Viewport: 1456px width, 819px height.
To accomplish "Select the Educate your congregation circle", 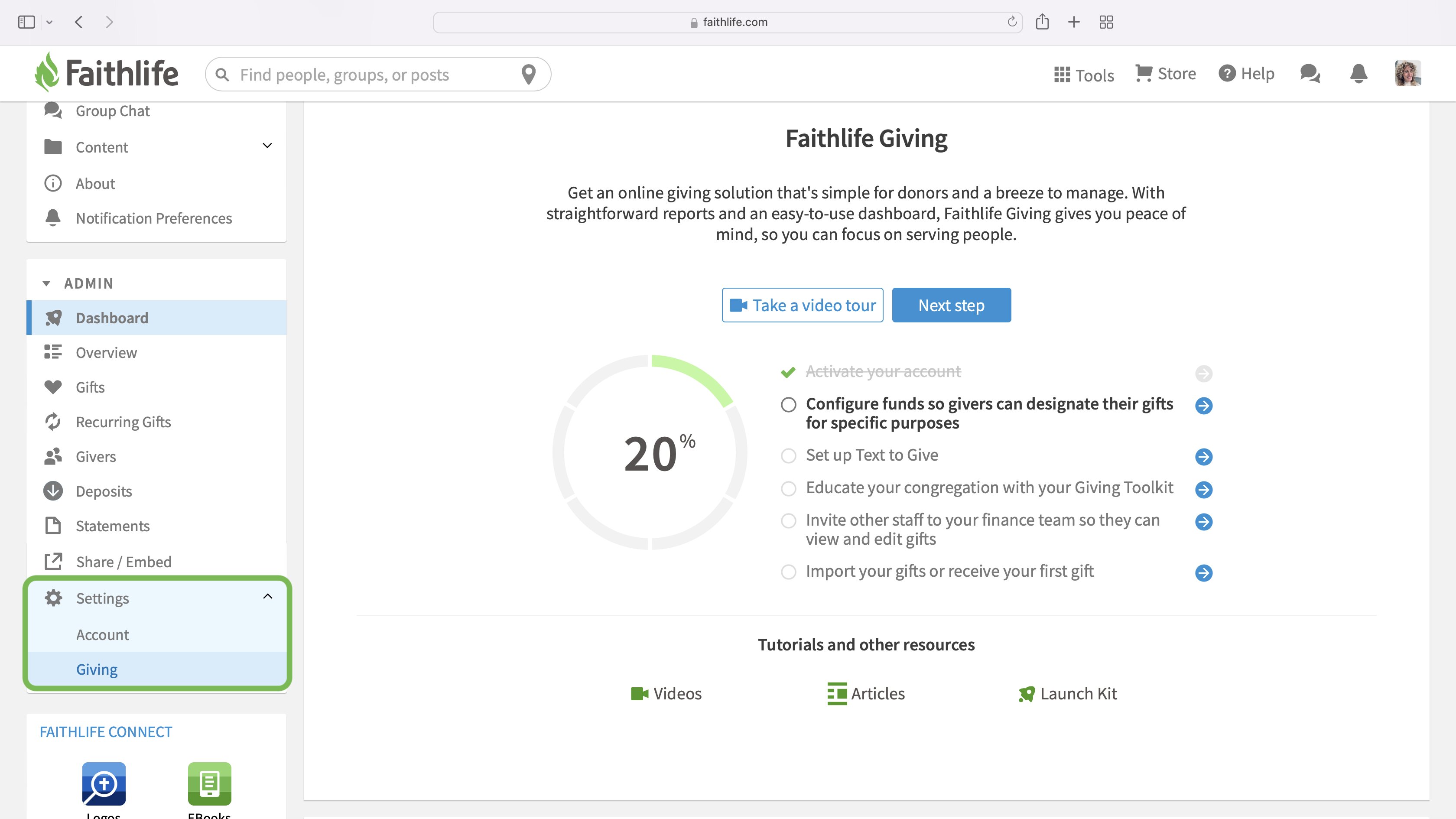I will (x=789, y=488).
